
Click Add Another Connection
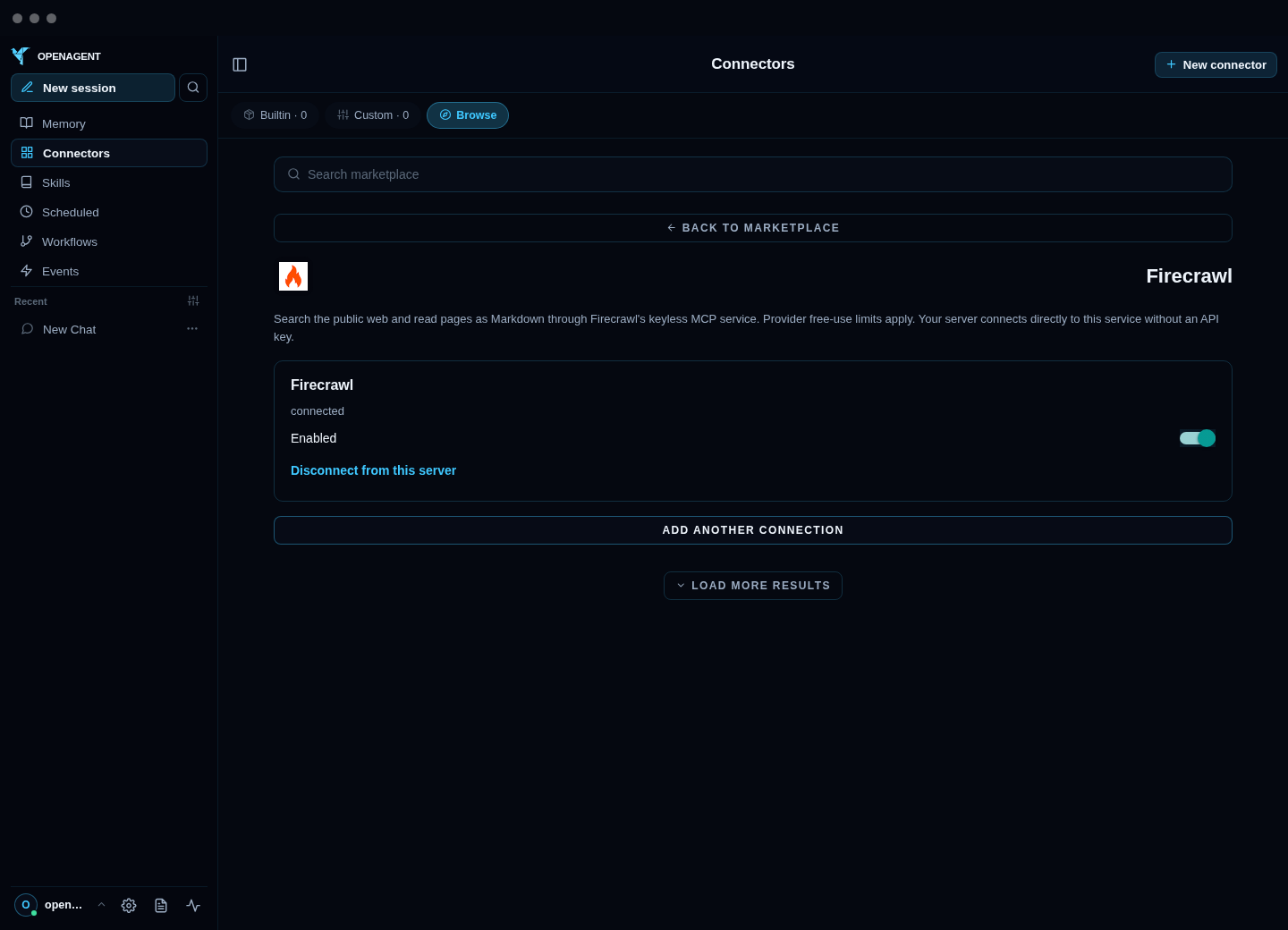coord(753,530)
